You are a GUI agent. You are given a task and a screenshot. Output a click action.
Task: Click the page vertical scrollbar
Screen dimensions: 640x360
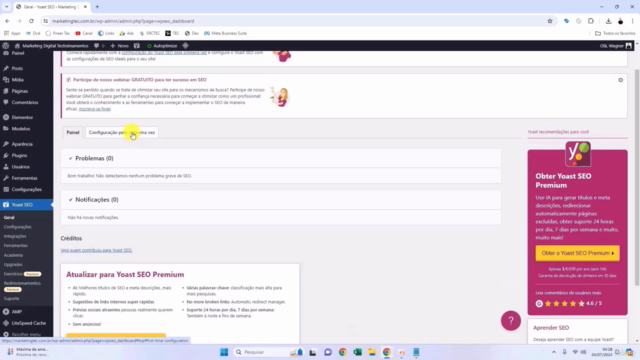[637, 178]
